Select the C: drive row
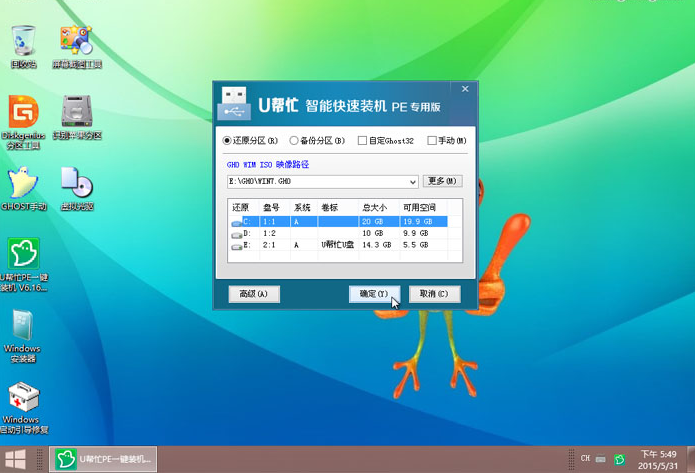This screenshot has width=695, height=473. coord(339,221)
